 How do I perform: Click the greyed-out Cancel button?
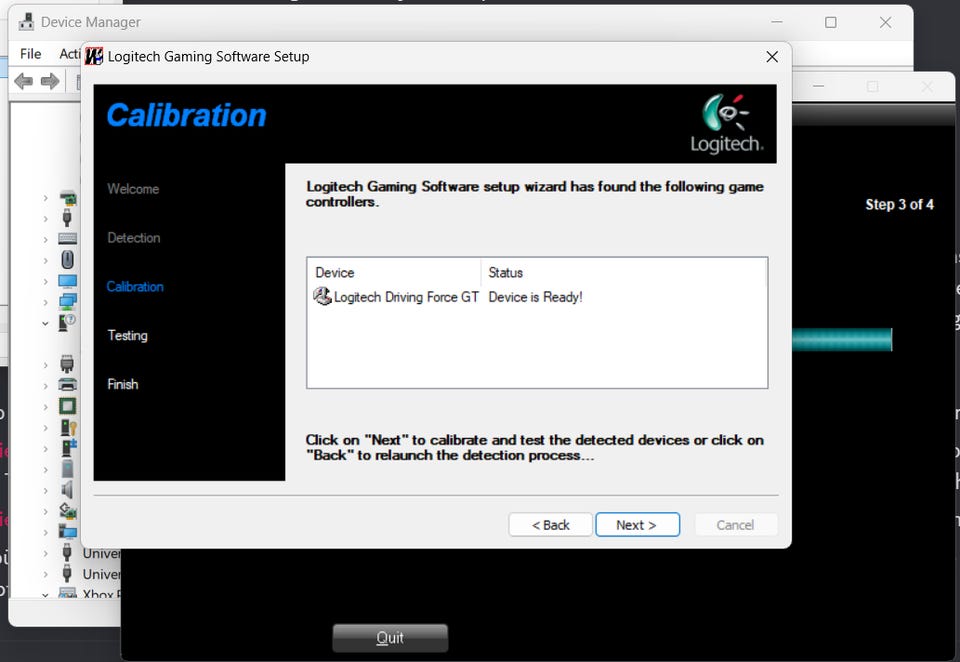736,525
